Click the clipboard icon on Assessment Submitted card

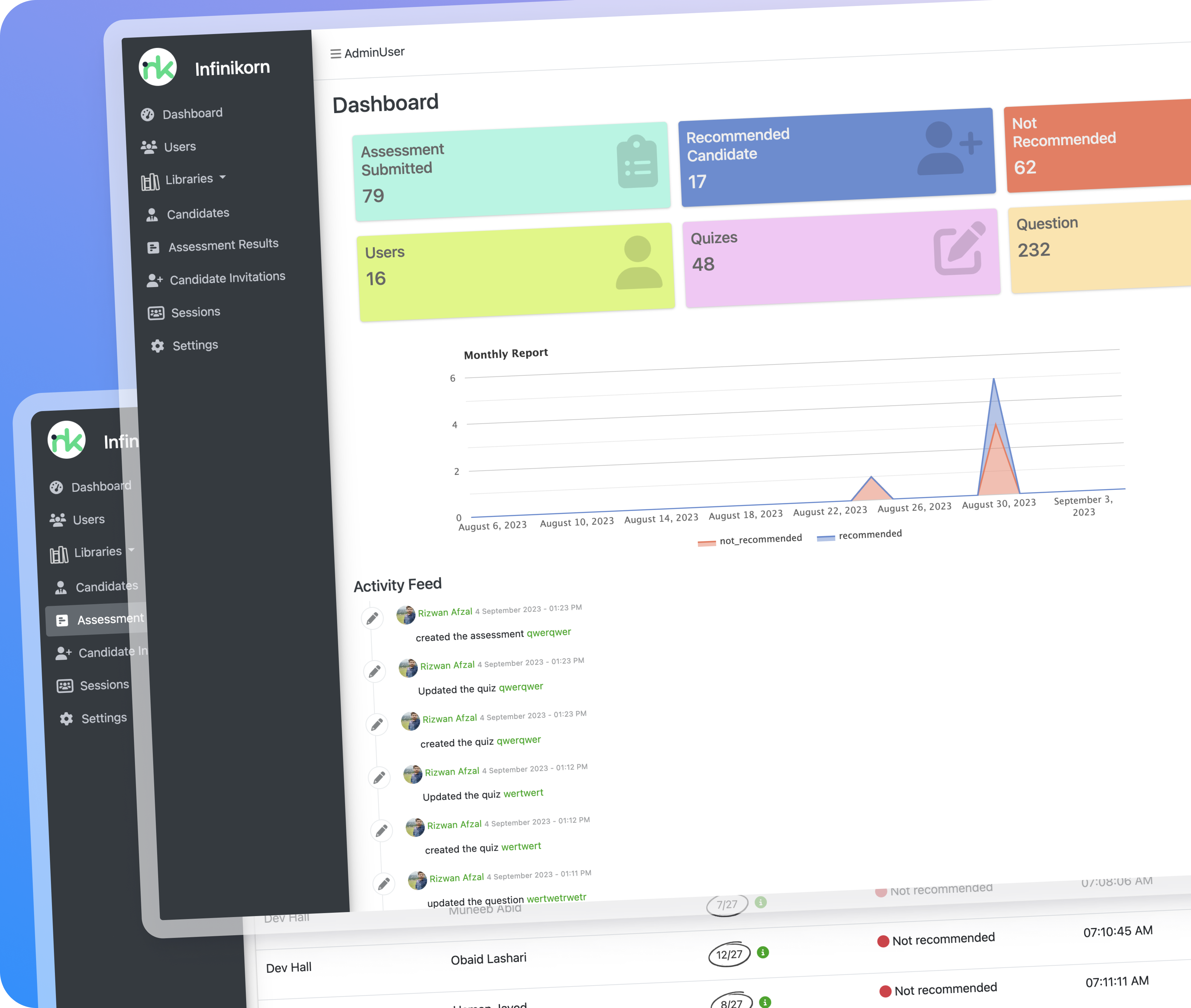[637, 162]
